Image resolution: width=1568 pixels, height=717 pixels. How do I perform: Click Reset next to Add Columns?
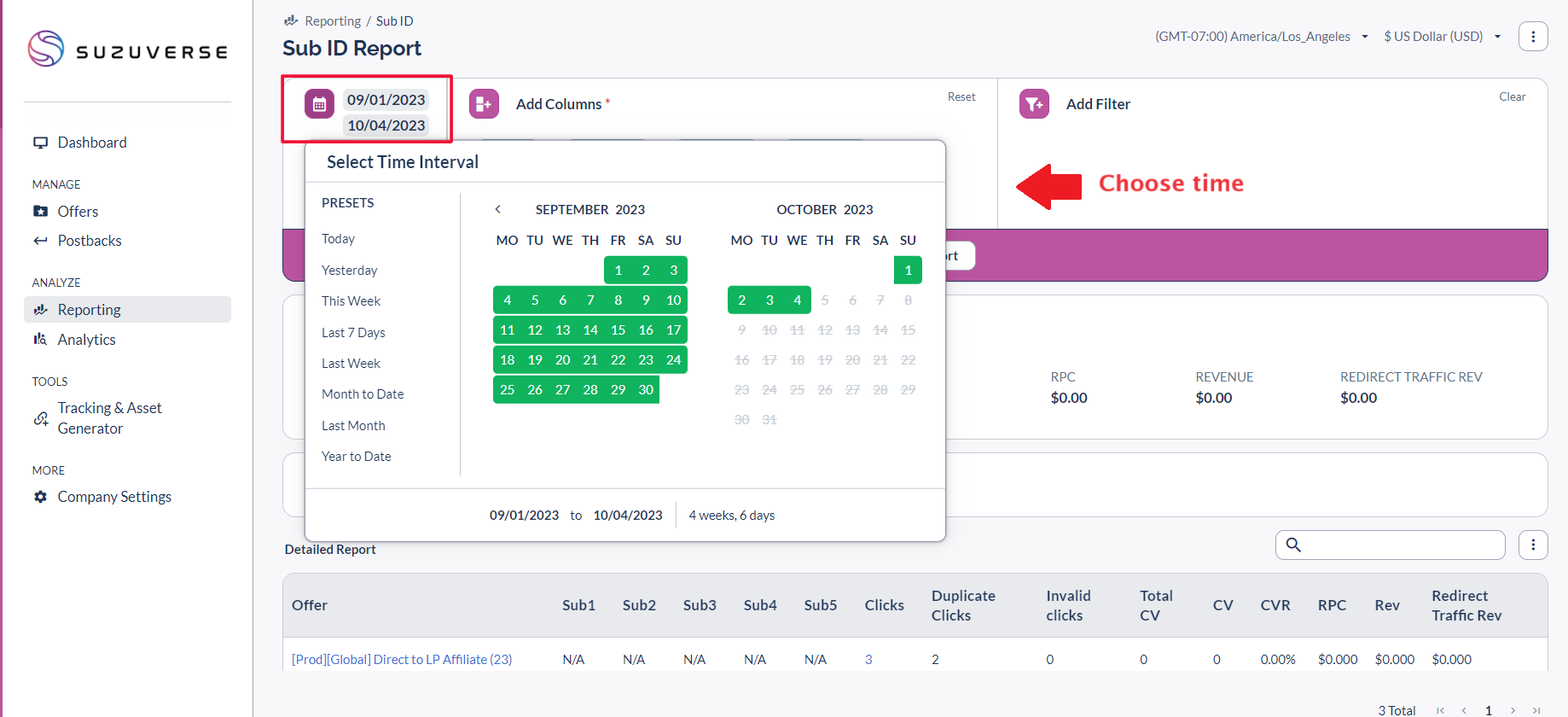961,96
